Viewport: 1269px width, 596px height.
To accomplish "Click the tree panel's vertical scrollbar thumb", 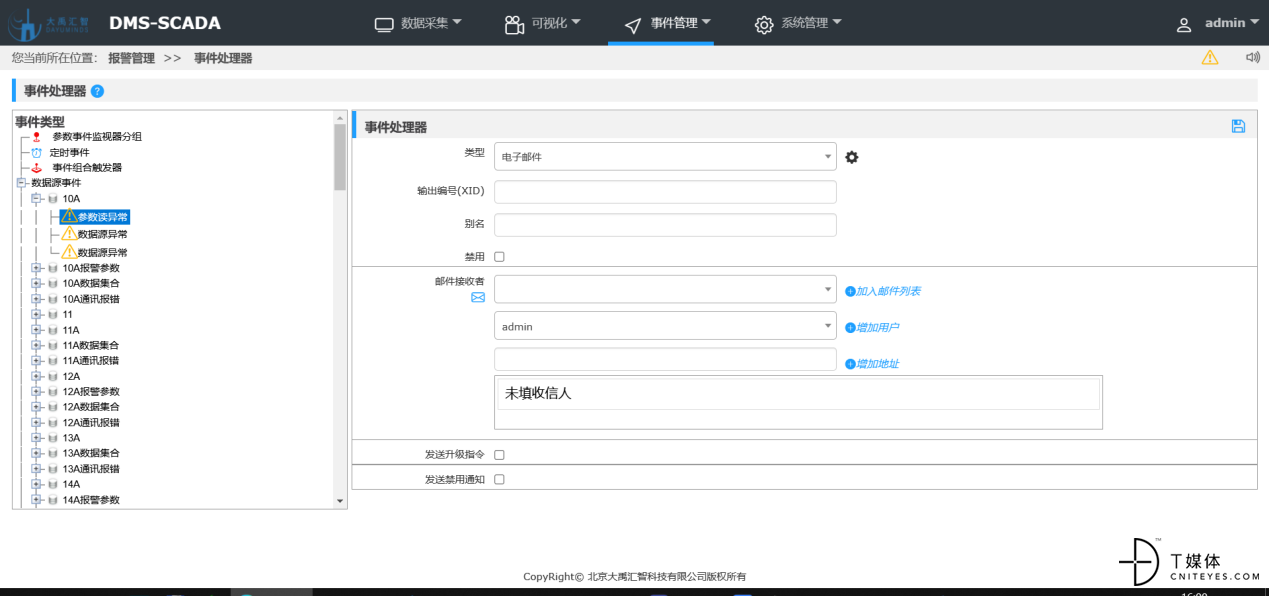I will pos(340,157).
